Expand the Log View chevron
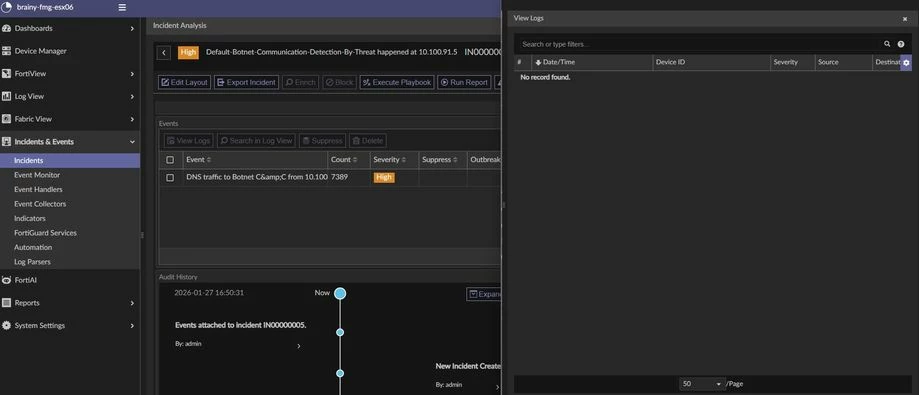919x395 pixels. pyautogui.click(x=132, y=96)
